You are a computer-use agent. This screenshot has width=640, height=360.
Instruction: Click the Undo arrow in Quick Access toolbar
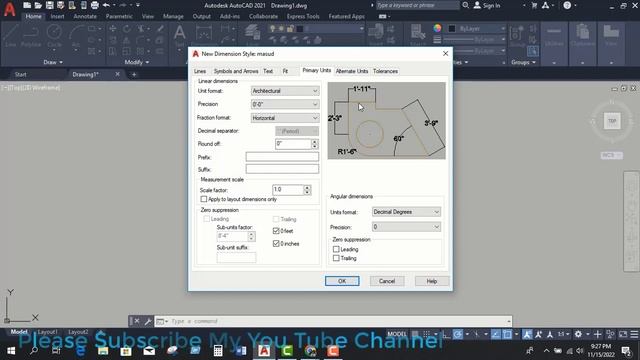coord(106,5)
